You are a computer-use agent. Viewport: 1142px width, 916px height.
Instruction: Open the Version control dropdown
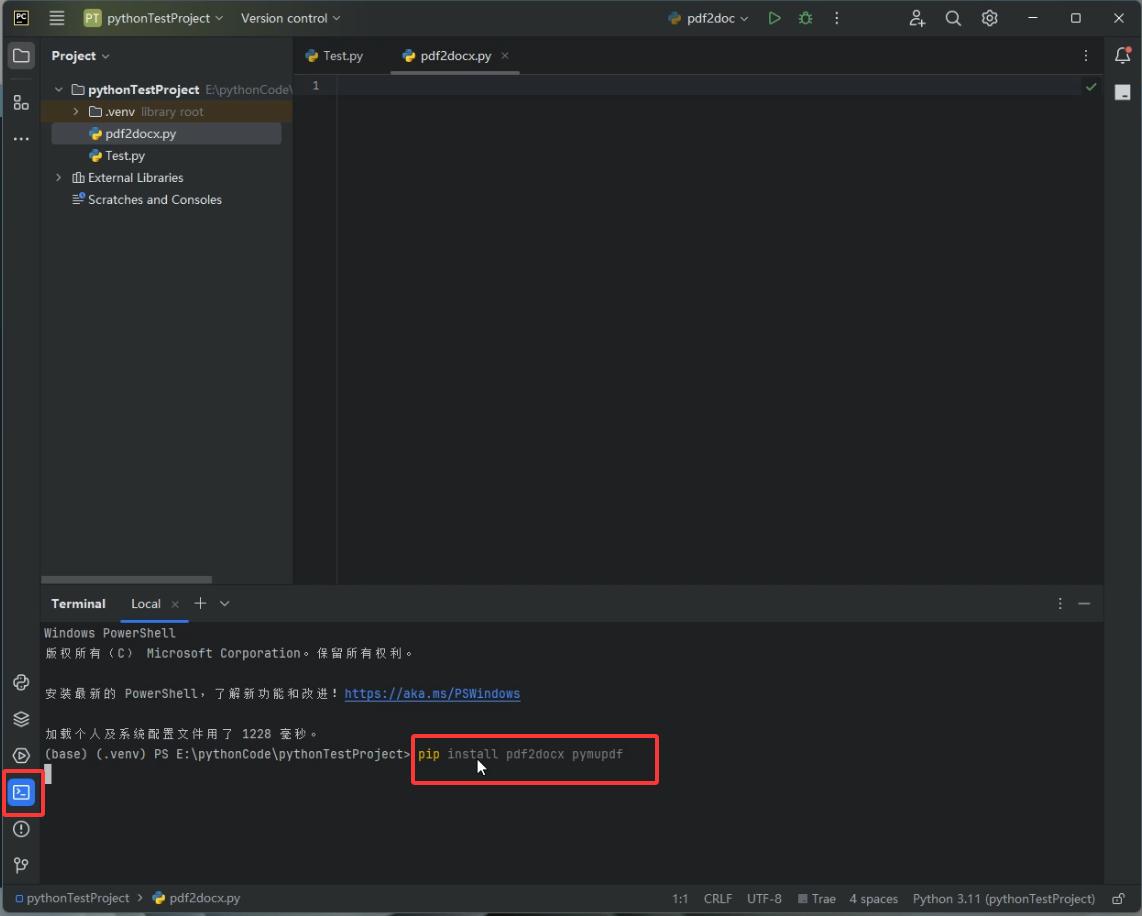[x=290, y=18]
